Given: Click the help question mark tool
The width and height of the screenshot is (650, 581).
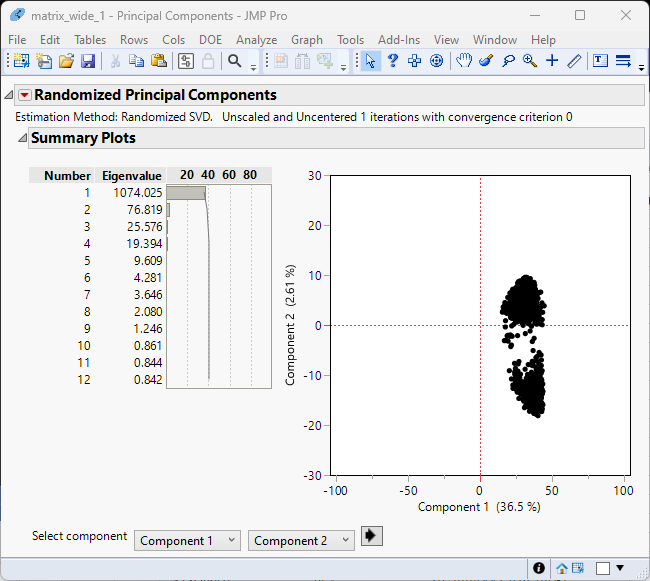Looking at the screenshot, I should [x=393, y=61].
